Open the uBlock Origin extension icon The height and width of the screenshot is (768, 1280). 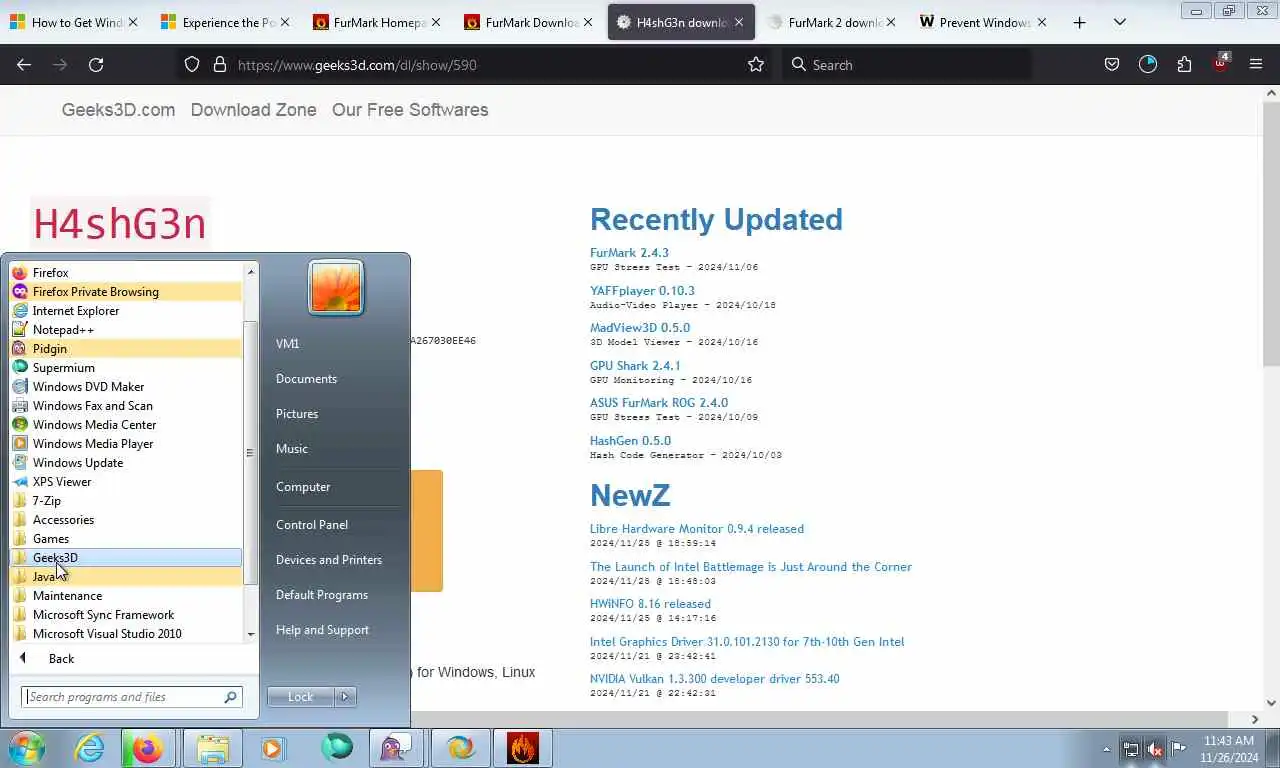(1221, 63)
